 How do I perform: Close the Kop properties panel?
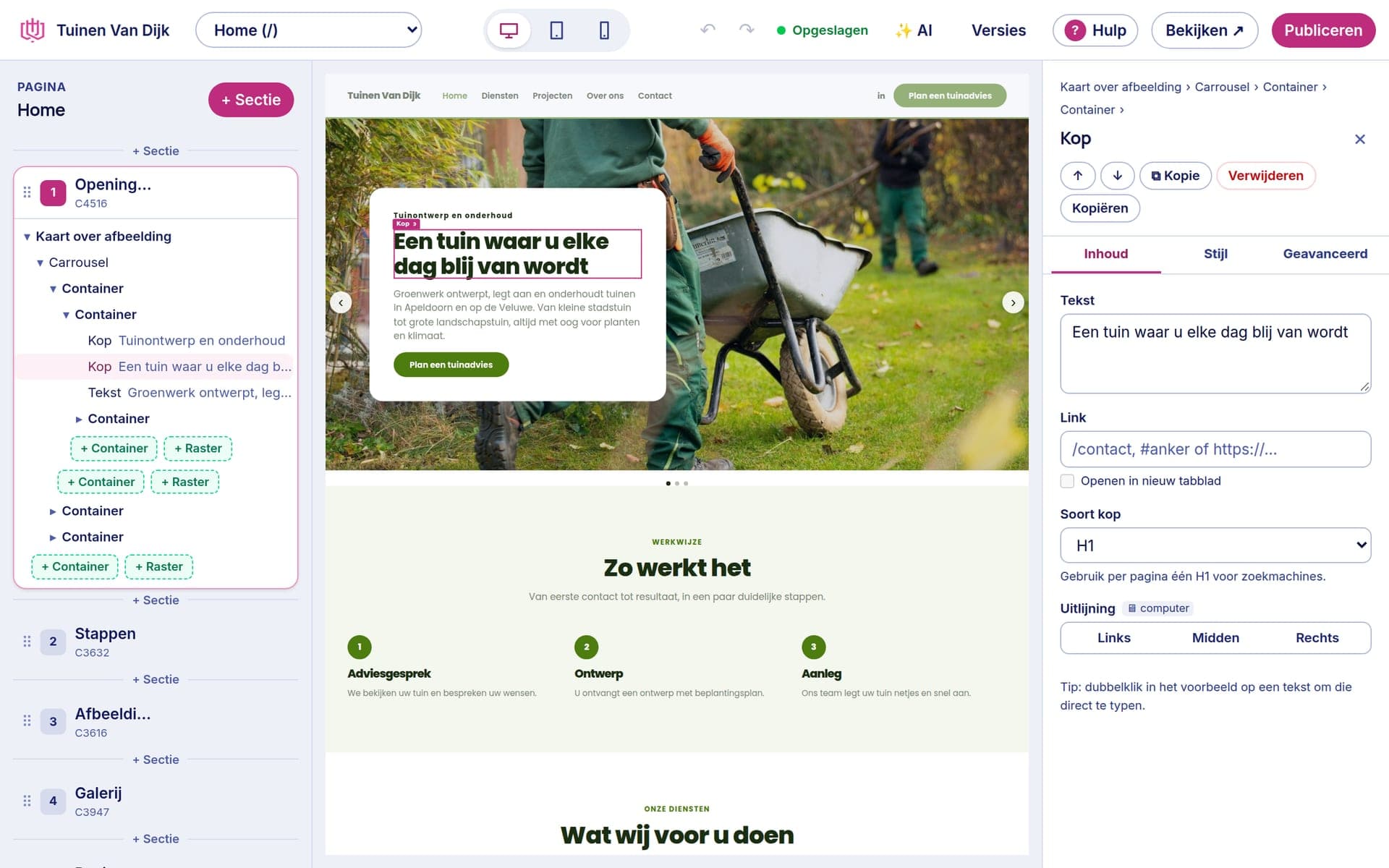click(x=1359, y=139)
